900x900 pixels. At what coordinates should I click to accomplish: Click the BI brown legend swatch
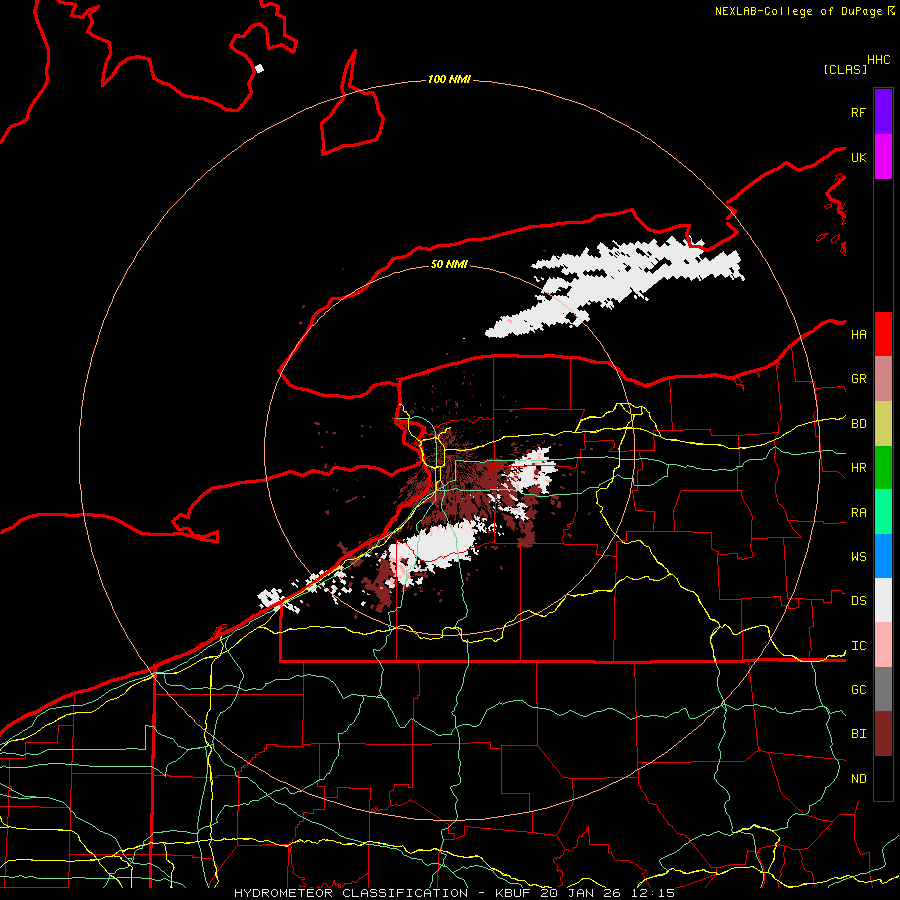pos(883,734)
